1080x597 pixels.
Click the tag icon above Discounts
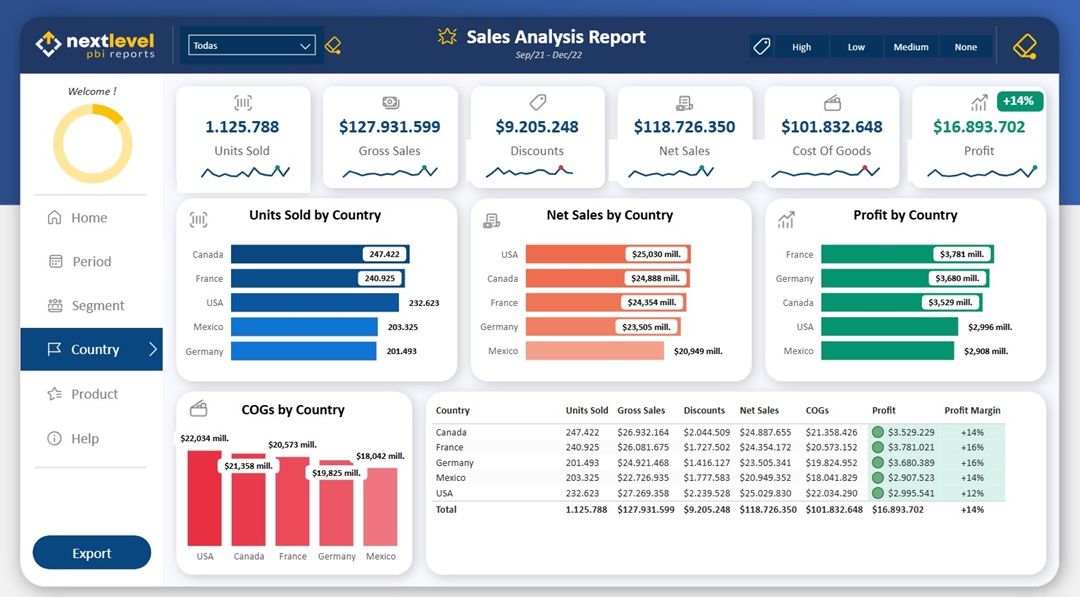pyautogui.click(x=537, y=102)
